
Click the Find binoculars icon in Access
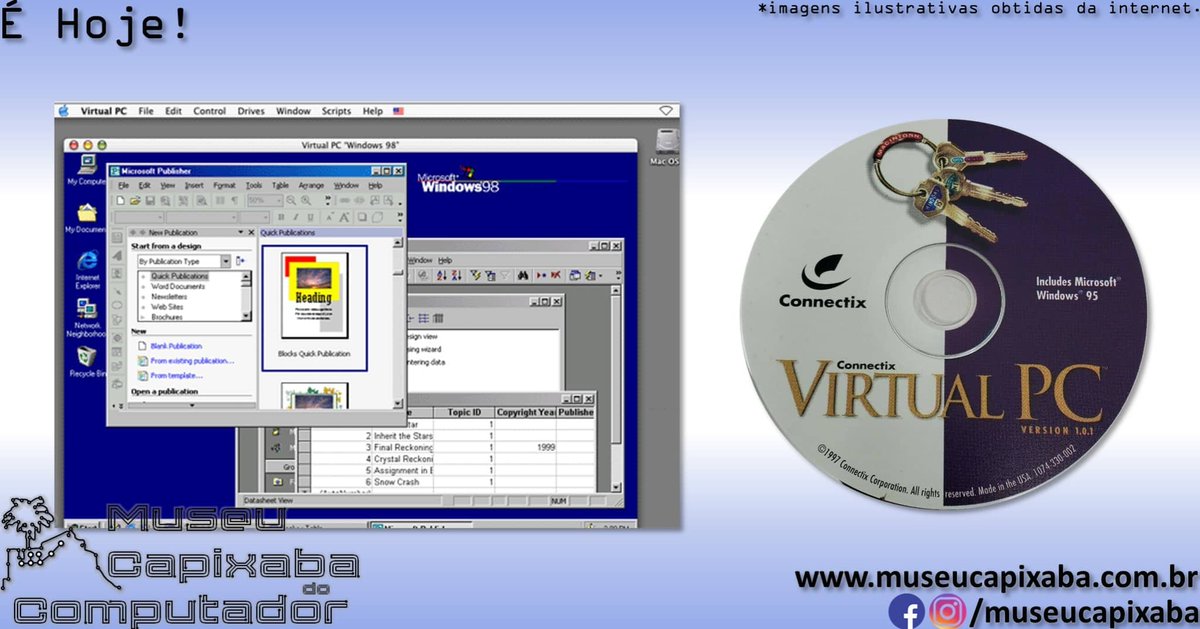(522, 275)
